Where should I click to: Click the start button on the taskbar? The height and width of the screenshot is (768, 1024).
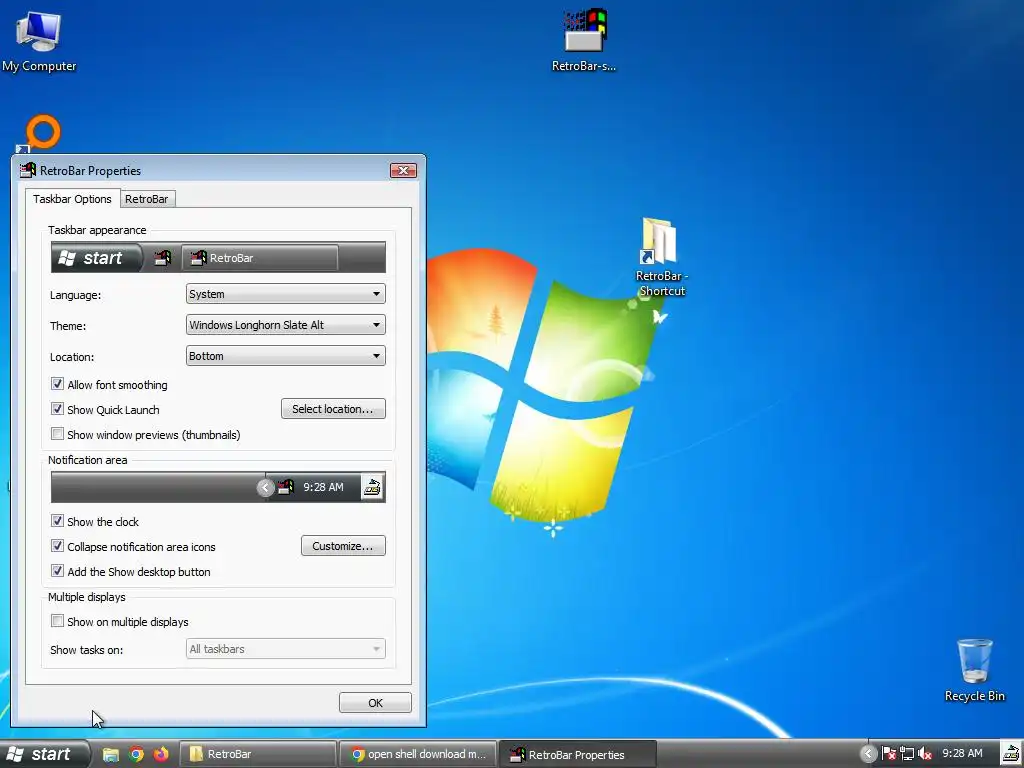43,754
